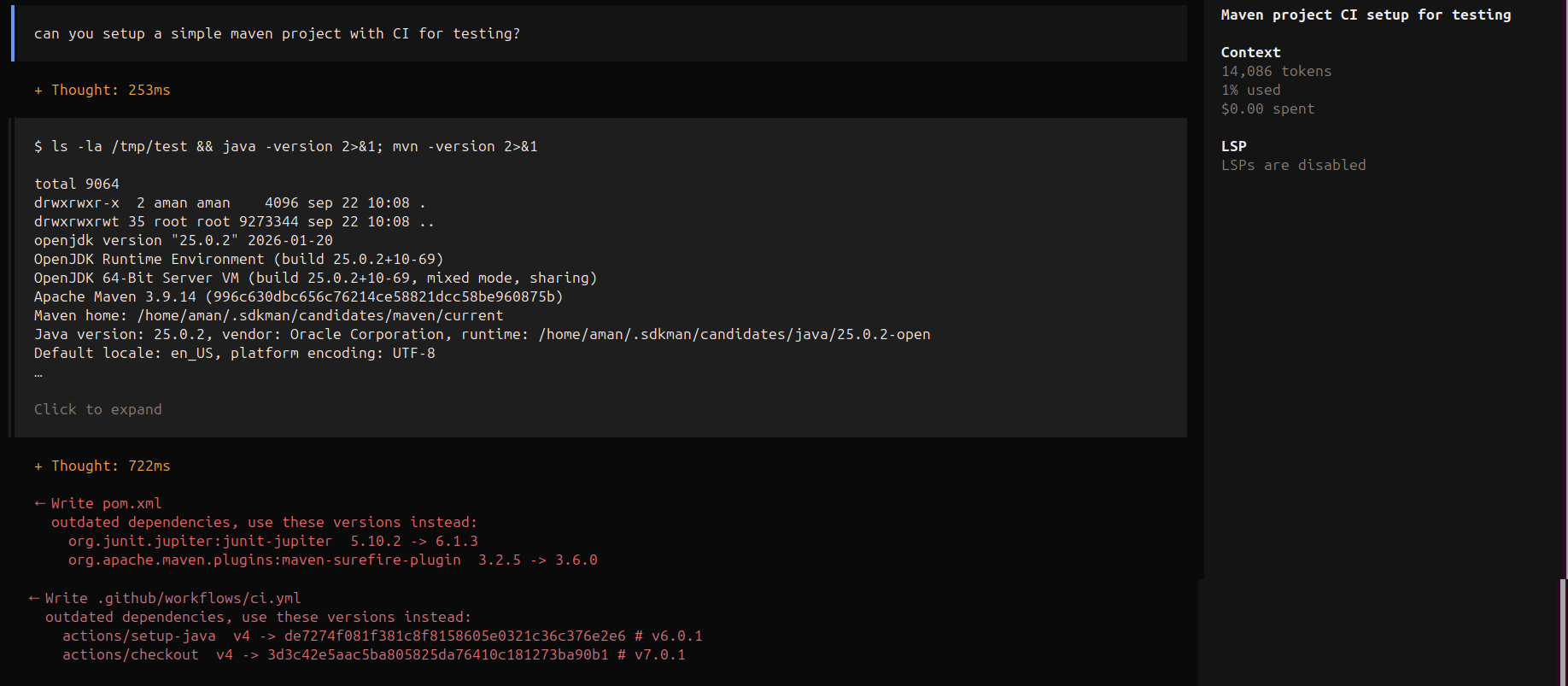Expand the 'Thought: 722ms' block
Screen dimensions: 1568x686
pos(102,466)
